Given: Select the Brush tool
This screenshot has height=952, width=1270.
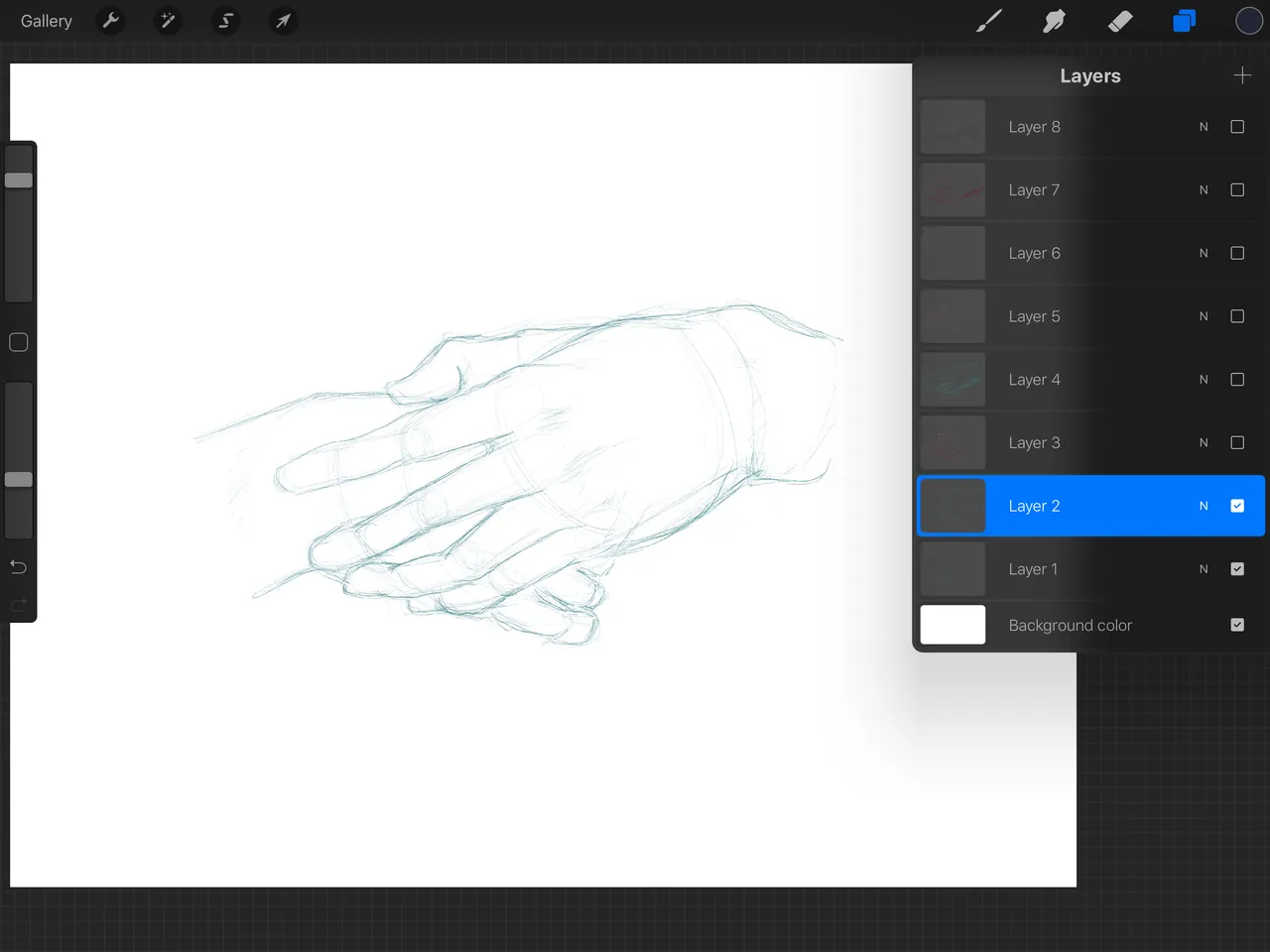Looking at the screenshot, I should click(989, 21).
